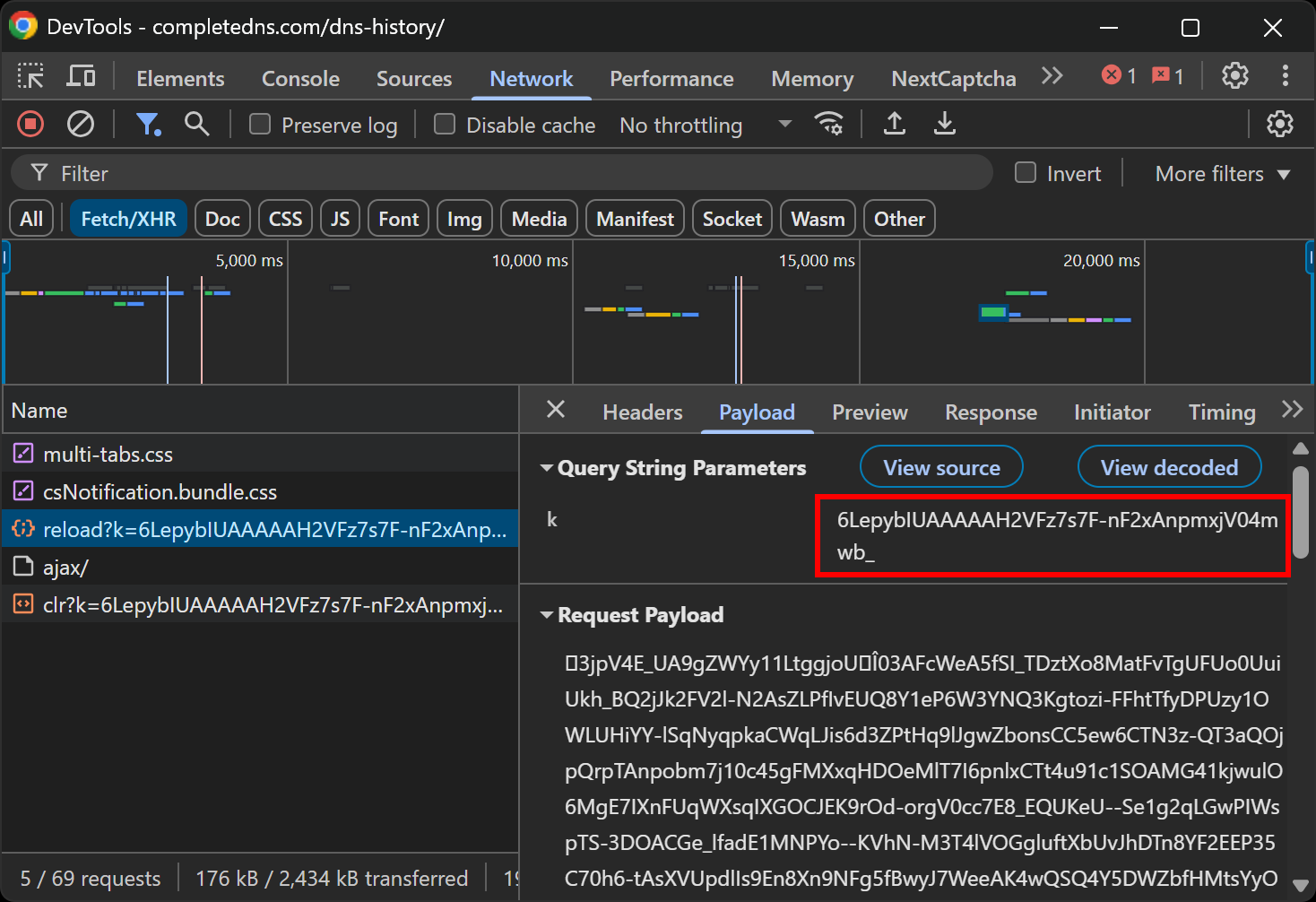Click csNotification.bundle.css file icon
This screenshot has height=902, width=1316.
pos(23,491)
